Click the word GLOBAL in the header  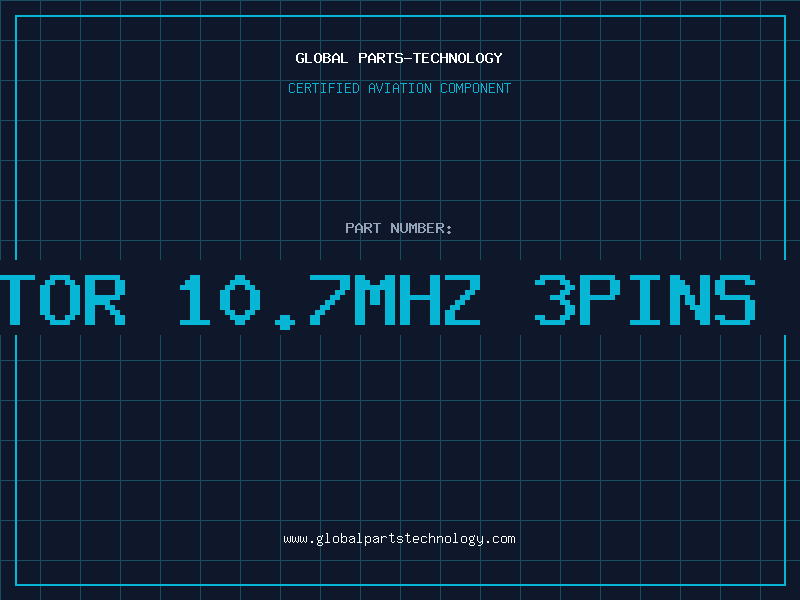click(x=322, y=58)
